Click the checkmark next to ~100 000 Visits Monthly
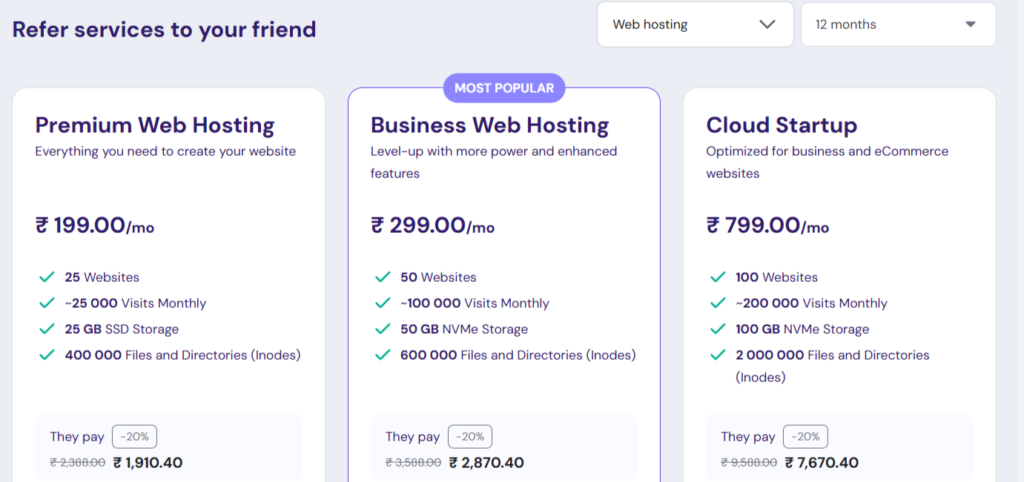This screenshot has height=482, width=1024. [x=382, y=303]
